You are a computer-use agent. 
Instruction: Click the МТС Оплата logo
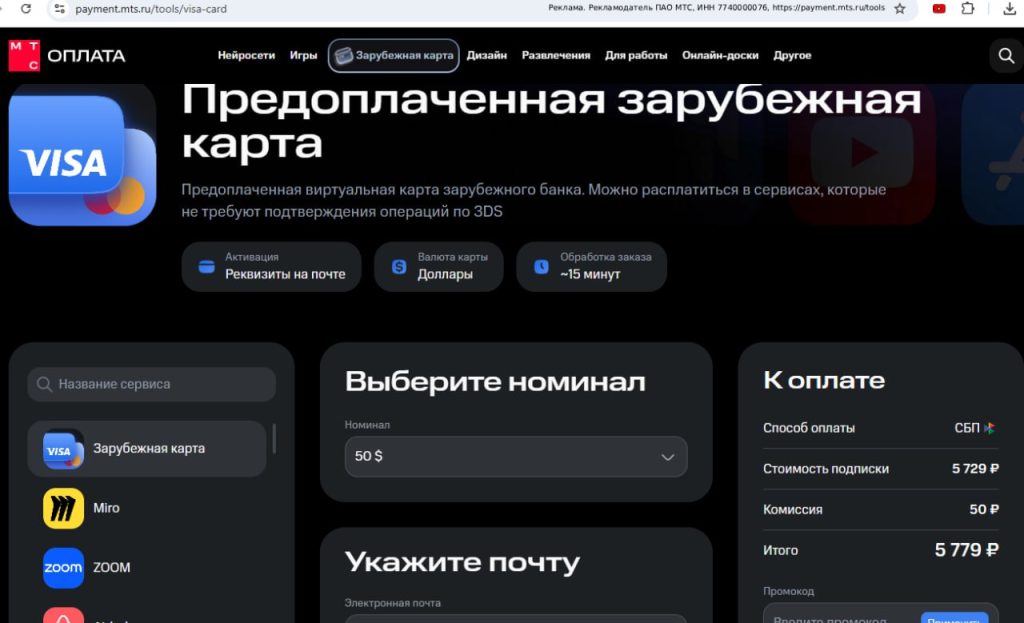tap(65, 55)
